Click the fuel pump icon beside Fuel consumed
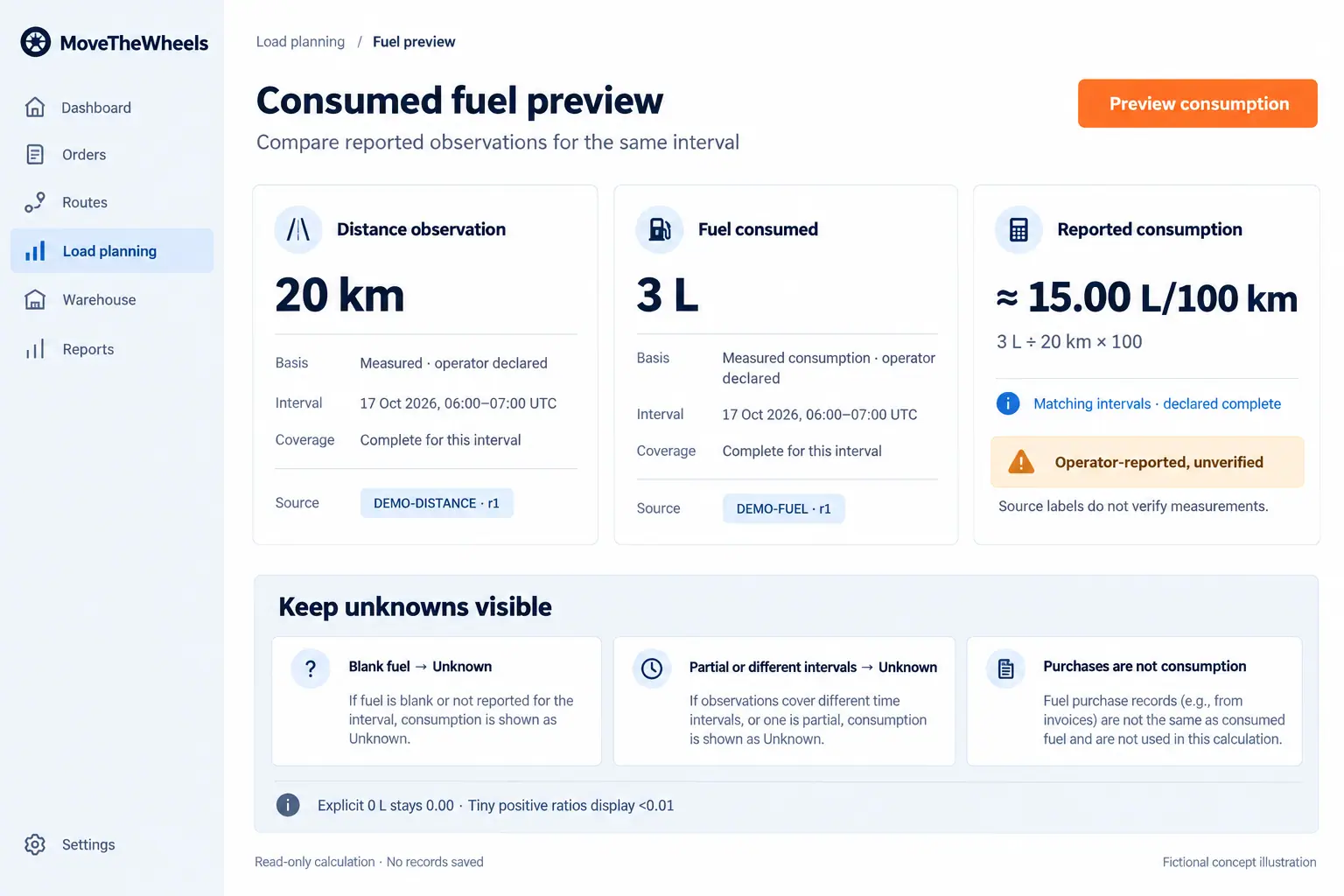Screen dimensions: 1344x896 coord(660,229)
